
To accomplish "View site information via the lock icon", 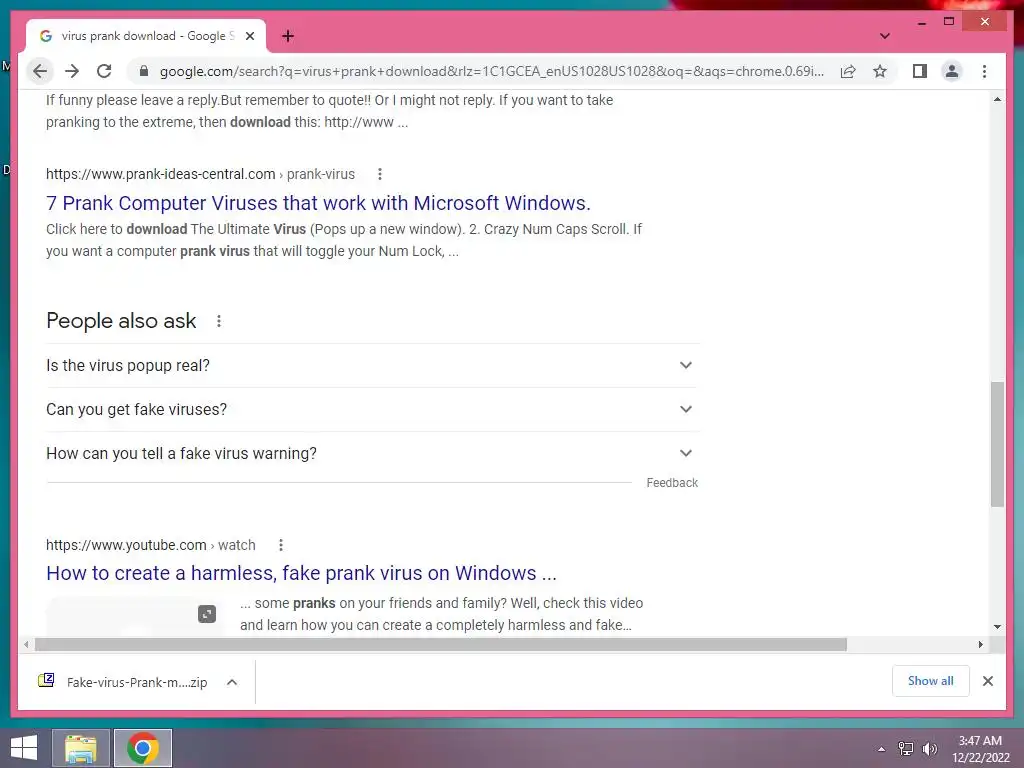I will (x=144, y=71).
